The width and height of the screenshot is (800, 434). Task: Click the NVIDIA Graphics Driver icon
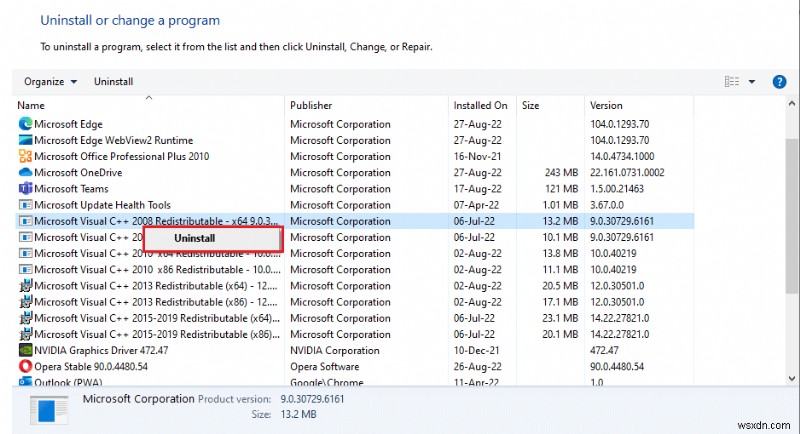(25, 350)
